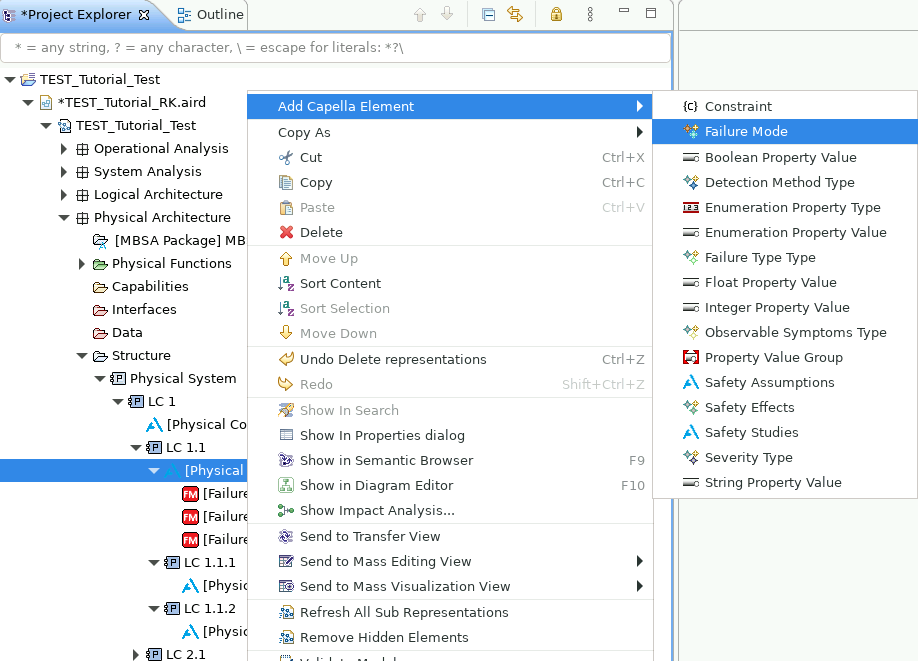Click the Enumeration Property Type icon
Screen dimensions: 918x661
pos(691,208)
